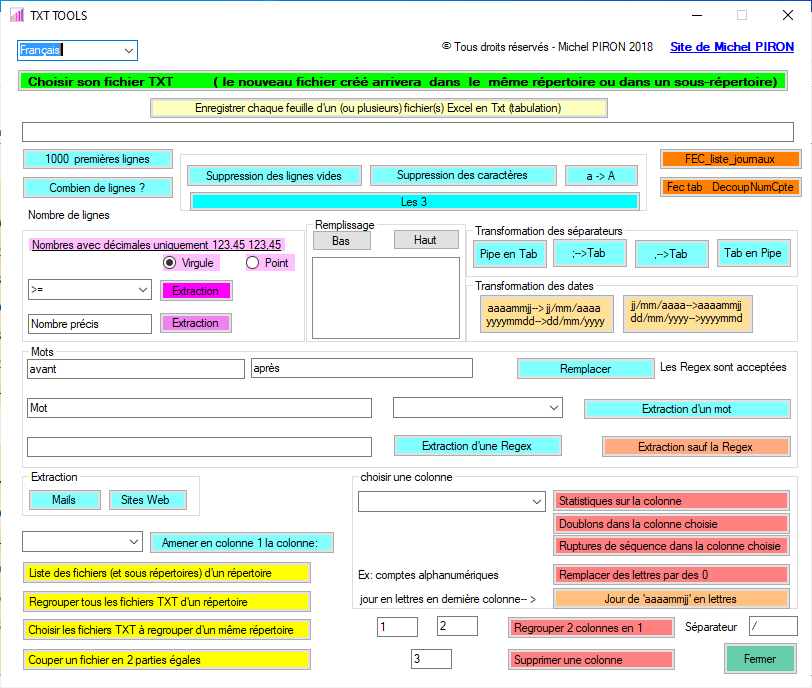Click Remplacer des lettres par des 0
The height and width of the screenshot is (688, 812).
pyautogui.click(x=671, y=575)
